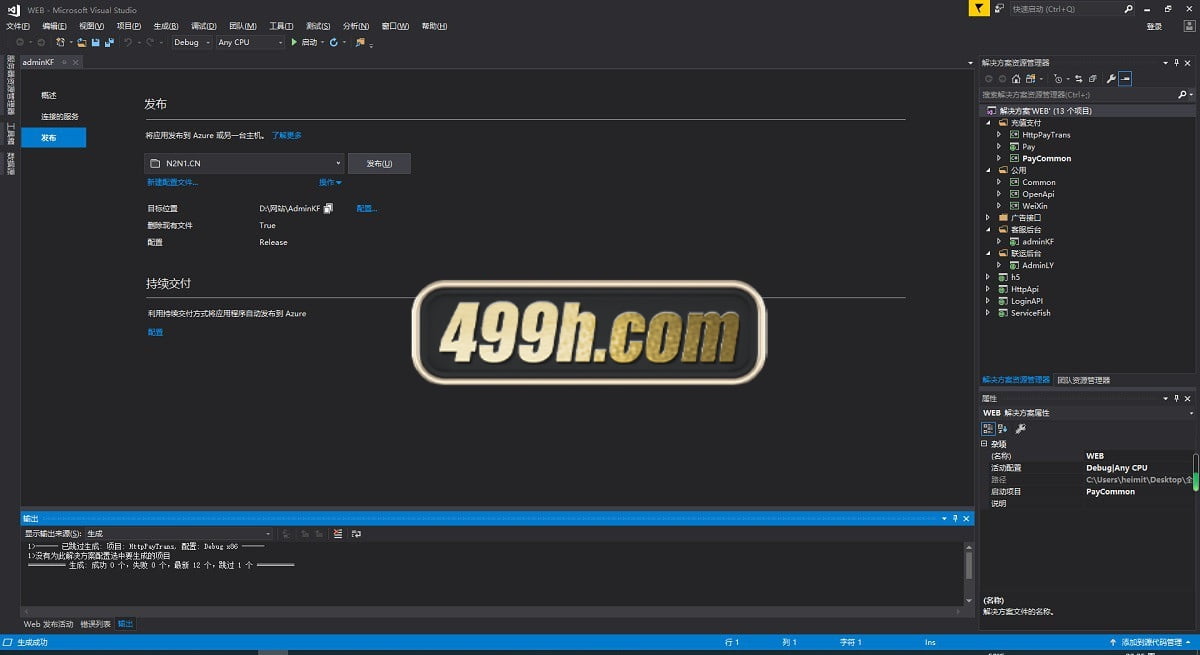This screenshot has height=655, width=1200.
Task: Click the 了解更多 link
Action: click(x=287, y=135)
